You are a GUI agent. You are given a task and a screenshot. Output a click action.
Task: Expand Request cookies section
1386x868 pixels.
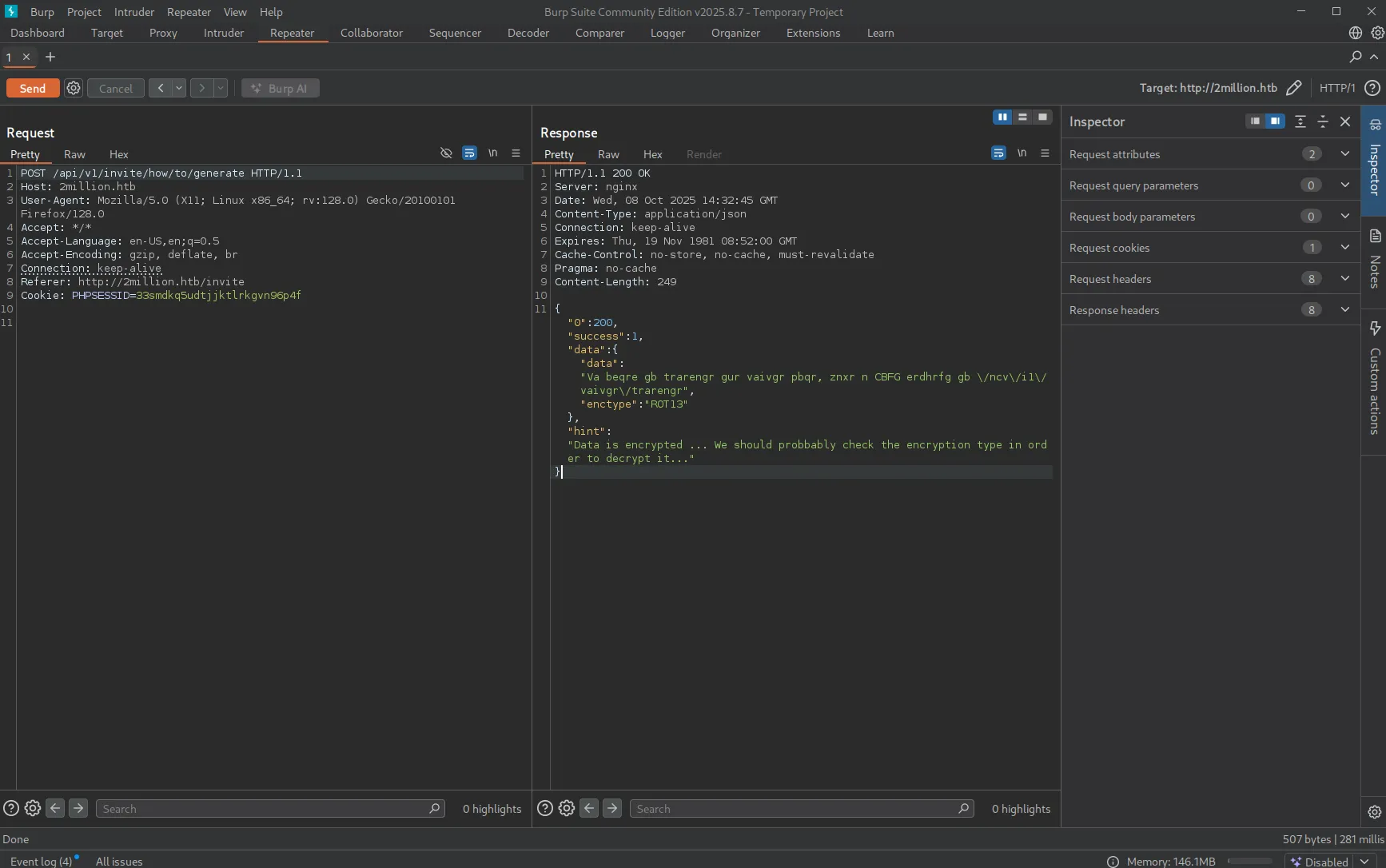[1345, 248]
